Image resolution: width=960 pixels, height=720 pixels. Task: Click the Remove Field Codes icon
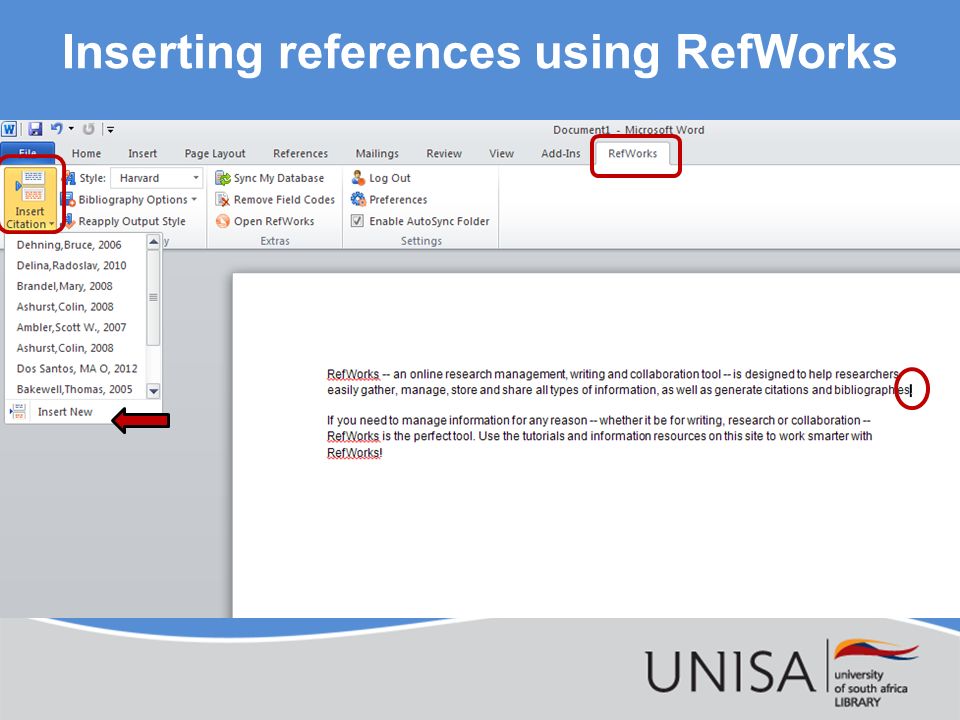[223, 200]
